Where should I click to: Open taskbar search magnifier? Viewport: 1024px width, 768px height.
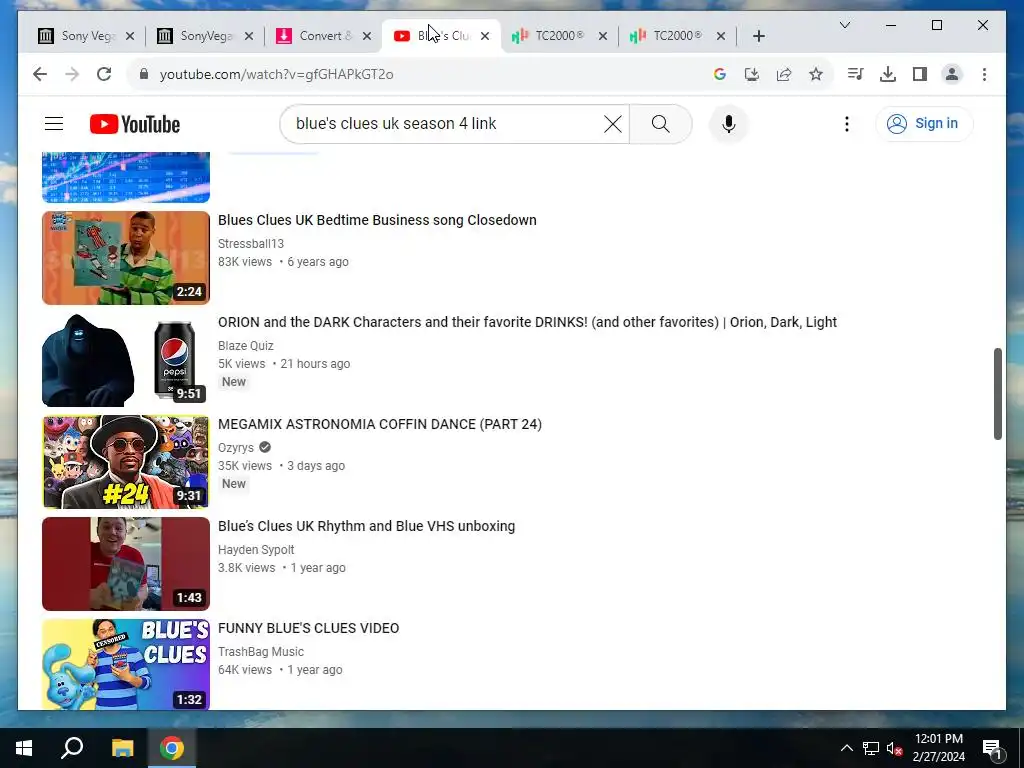tap(72, 748)
